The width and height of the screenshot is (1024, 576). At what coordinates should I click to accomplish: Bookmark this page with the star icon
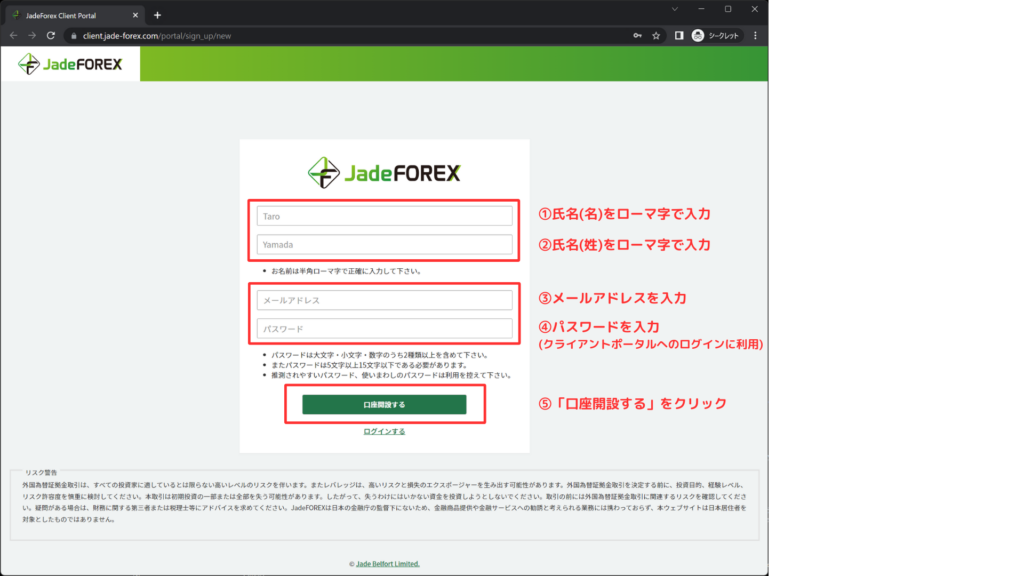click(656, 35)
